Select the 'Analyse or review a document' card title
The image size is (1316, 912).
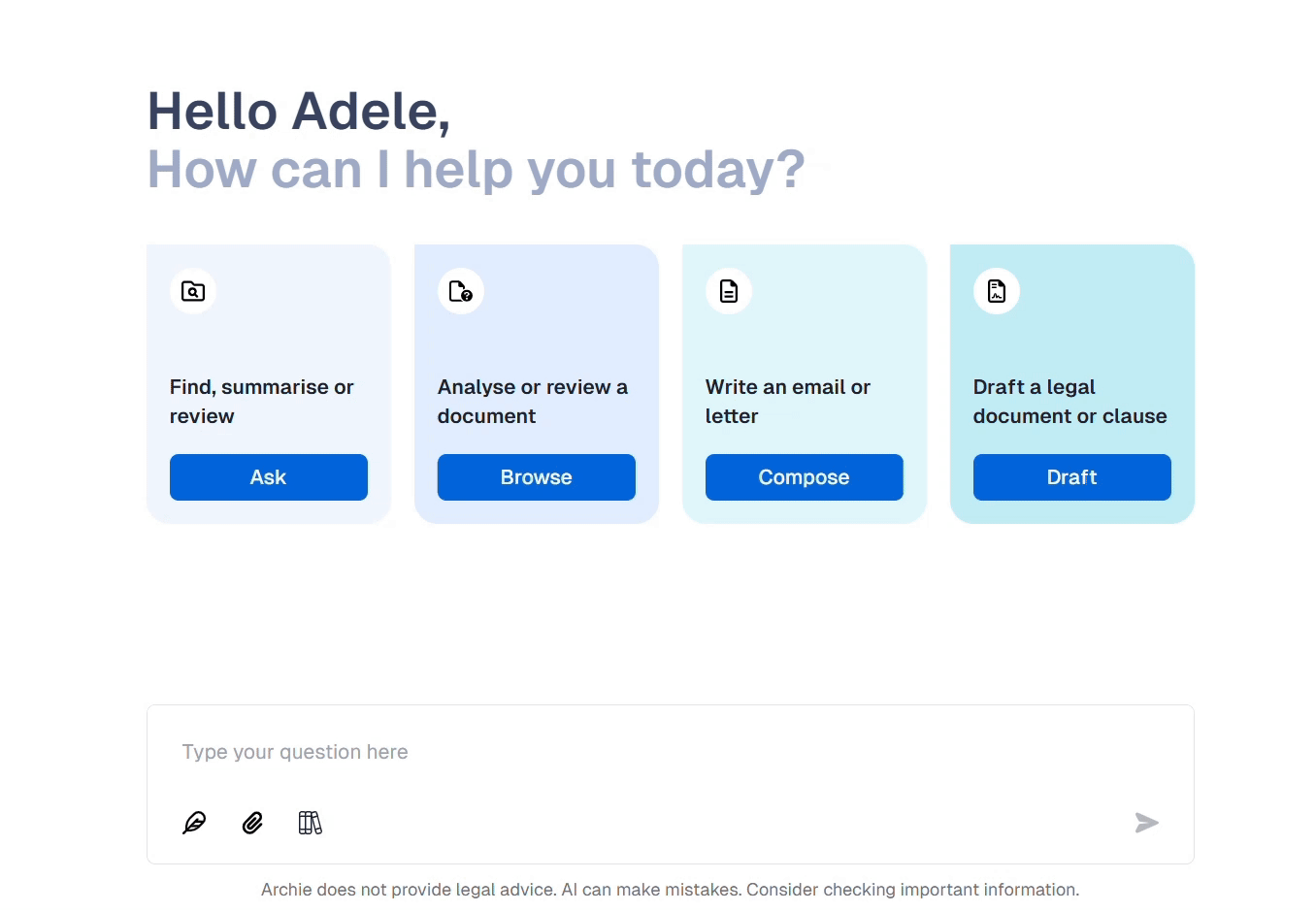[533, 402]
